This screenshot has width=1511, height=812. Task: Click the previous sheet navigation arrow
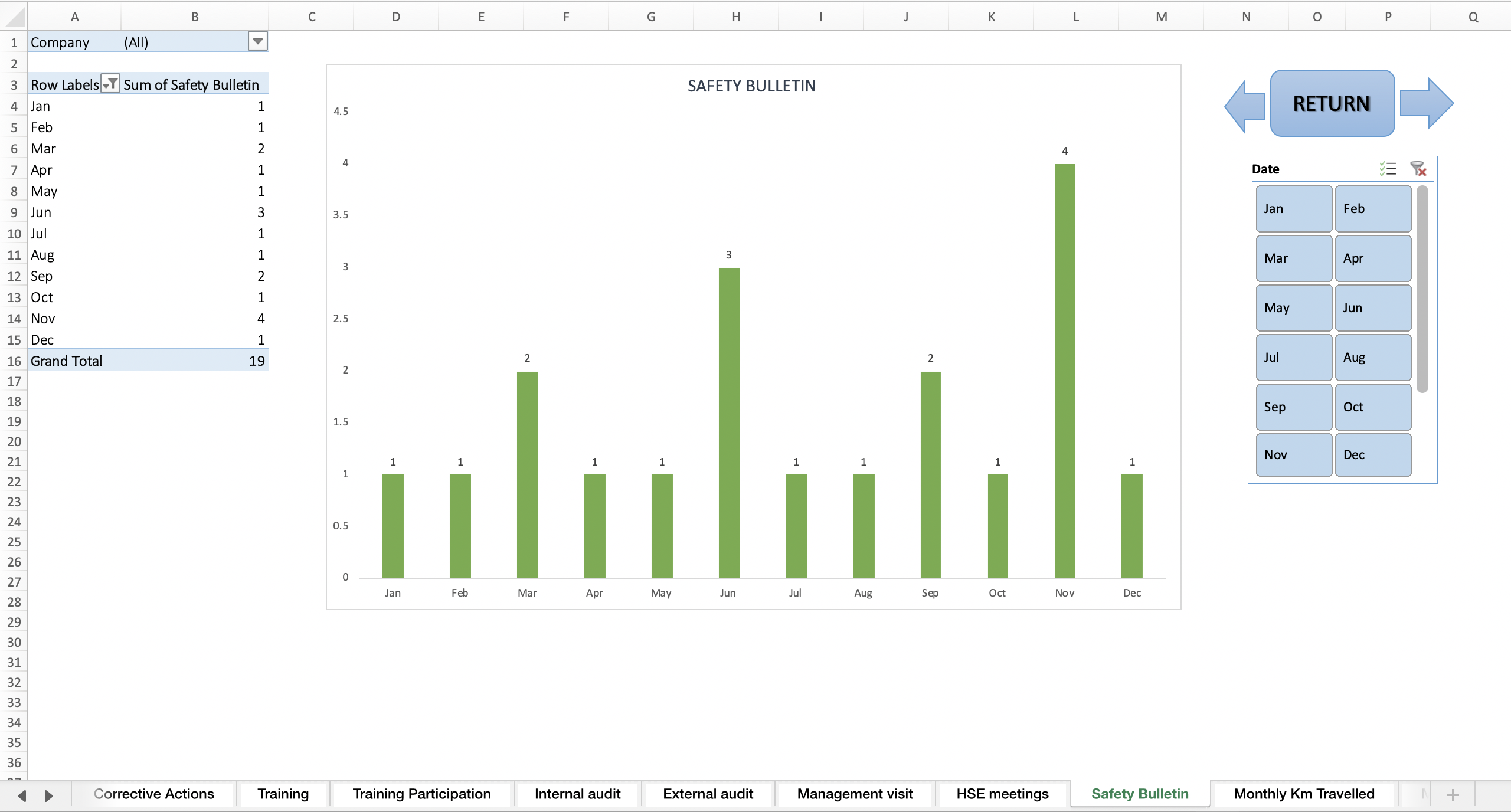click(x=21, y=794)
